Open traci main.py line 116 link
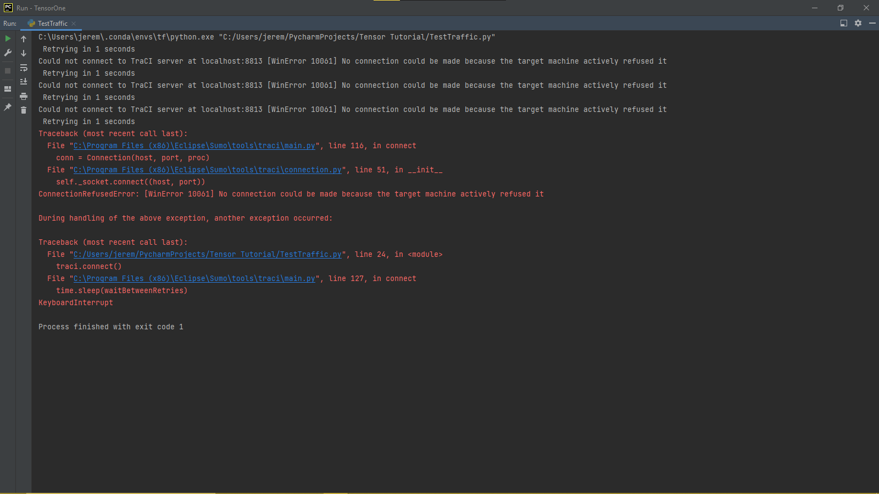This screenshot has width=879, height=495. [x=195, y=146]
